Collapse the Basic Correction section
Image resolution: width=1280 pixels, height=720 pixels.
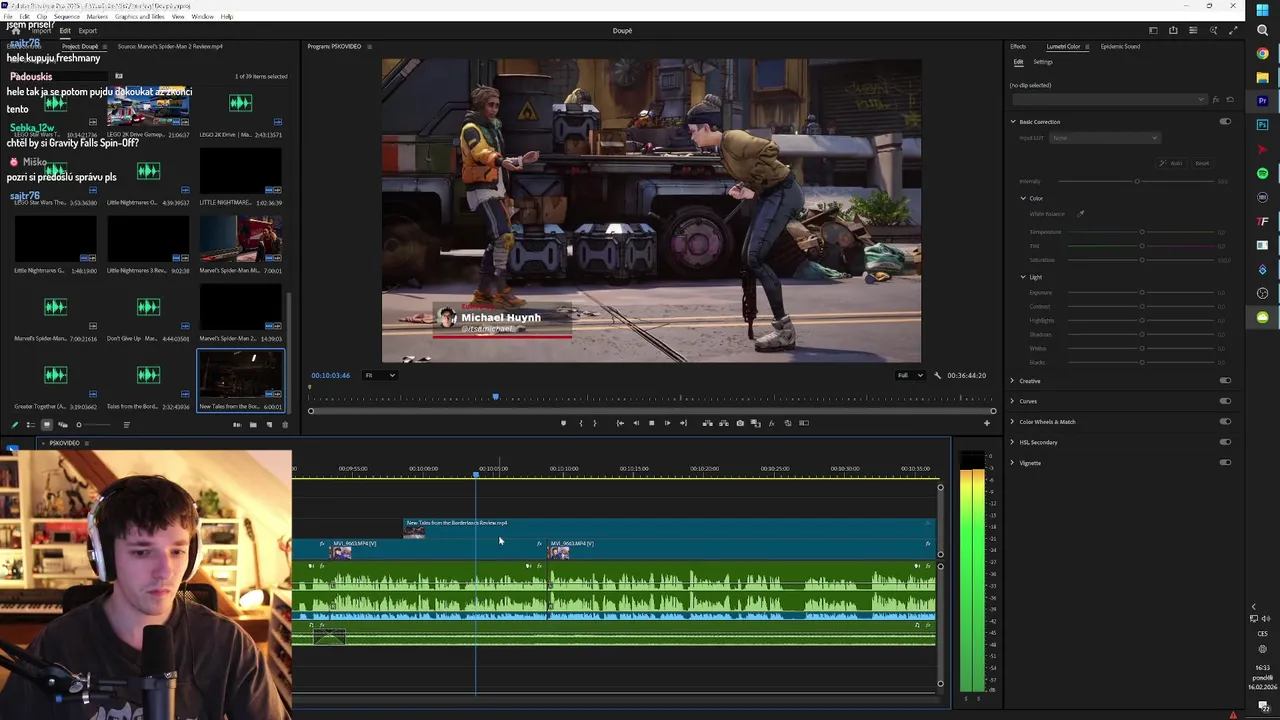pos(1012,122)
